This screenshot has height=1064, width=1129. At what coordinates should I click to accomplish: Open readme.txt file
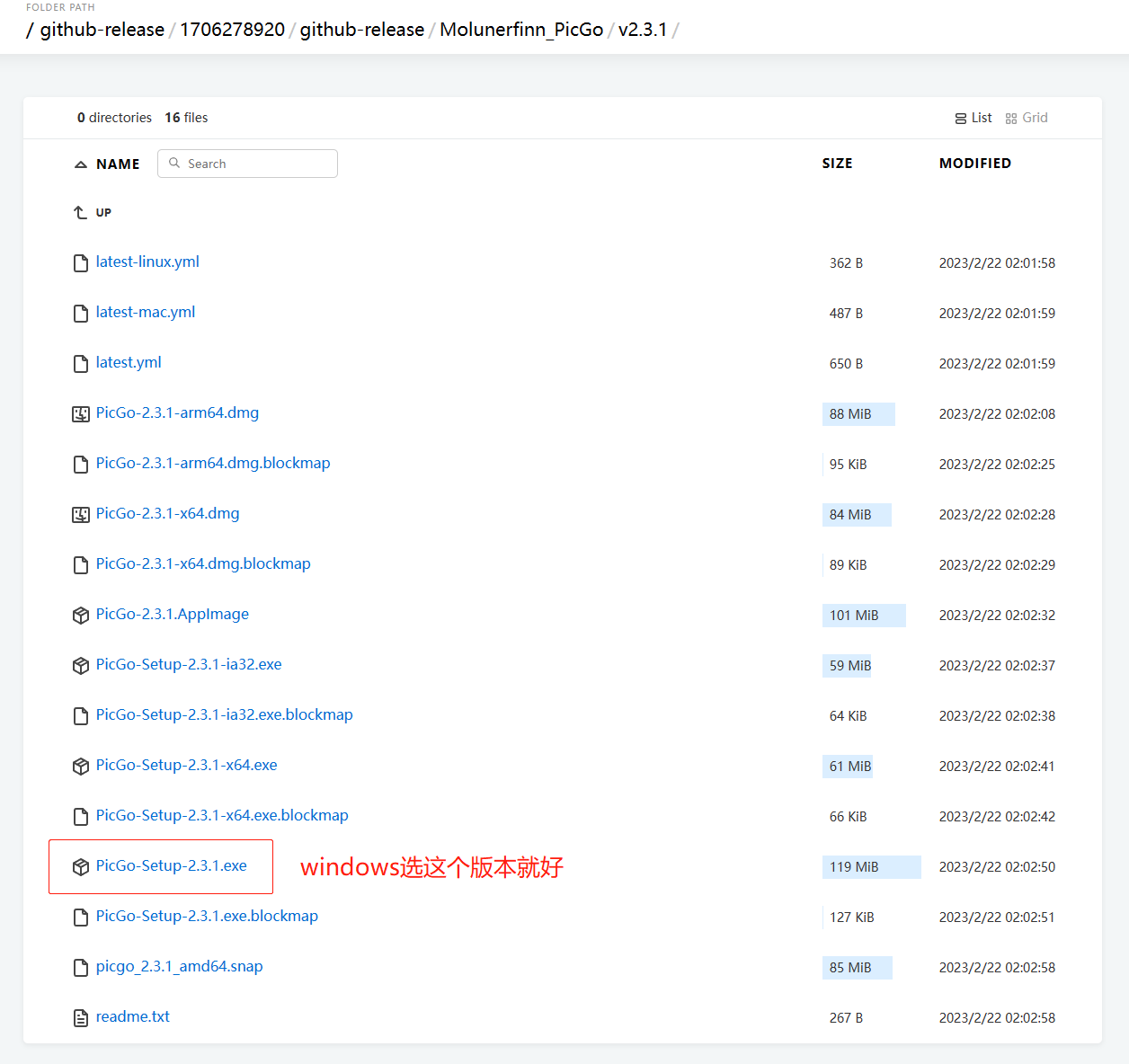133,1017
